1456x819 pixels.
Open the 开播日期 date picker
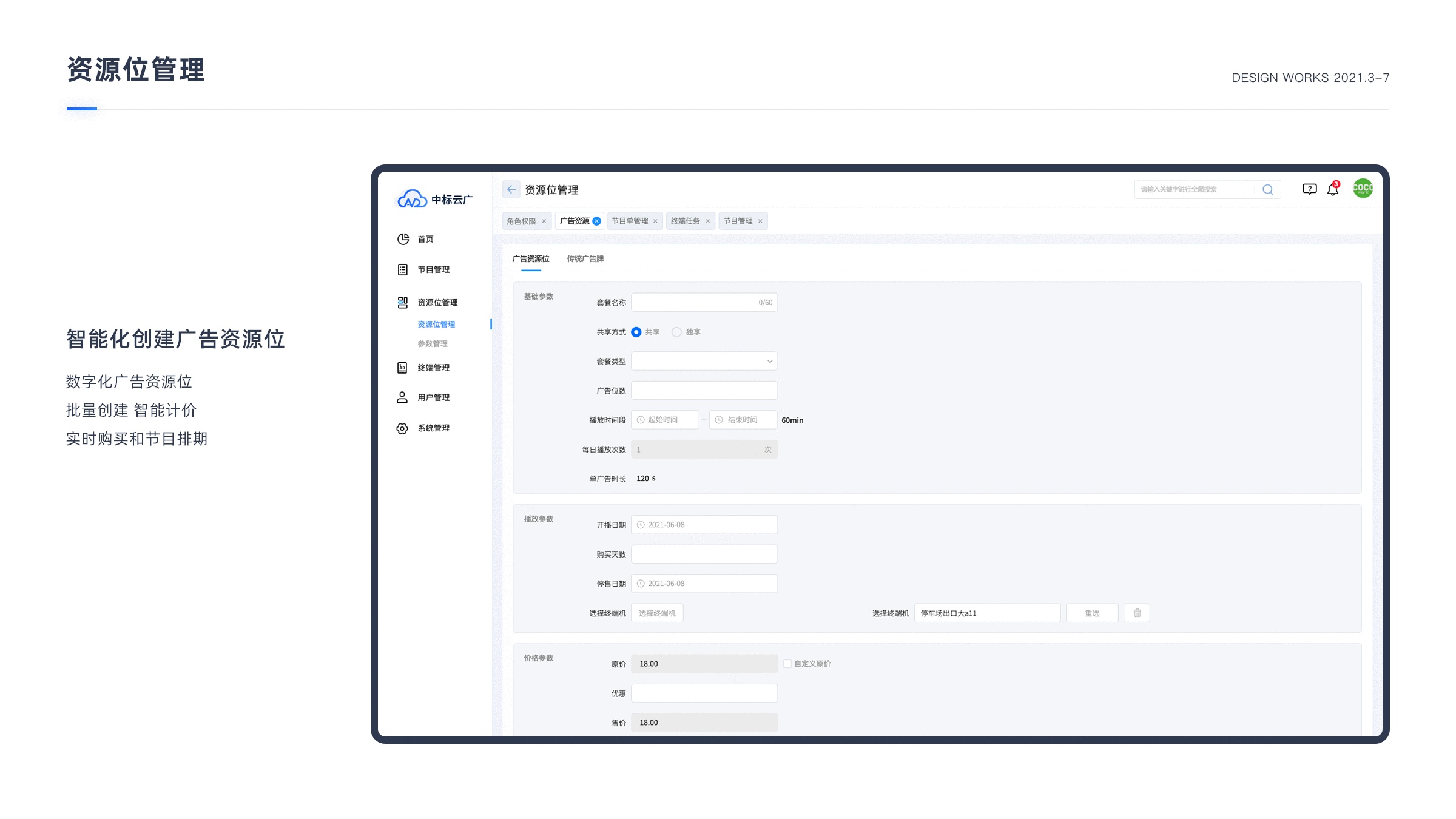tap(704, 525)
